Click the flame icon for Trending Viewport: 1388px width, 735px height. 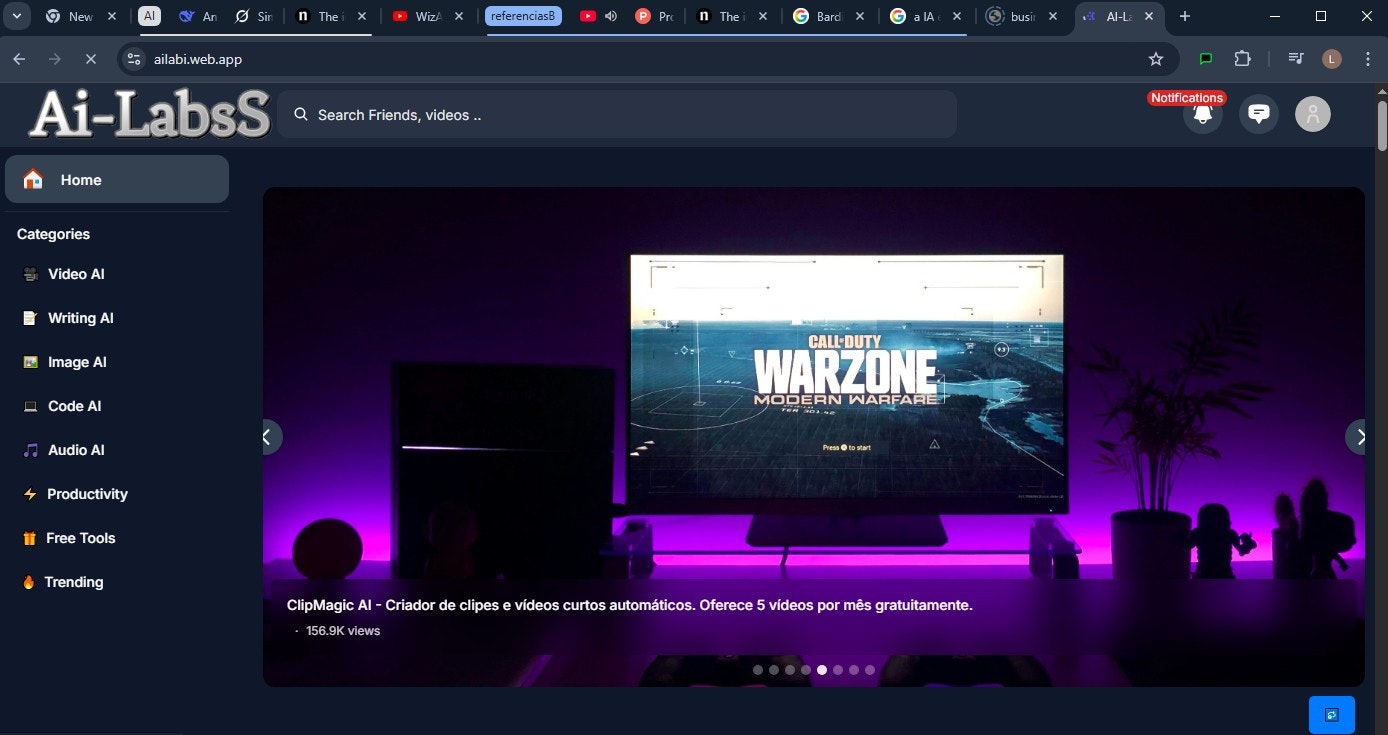[x=28, y=582]
